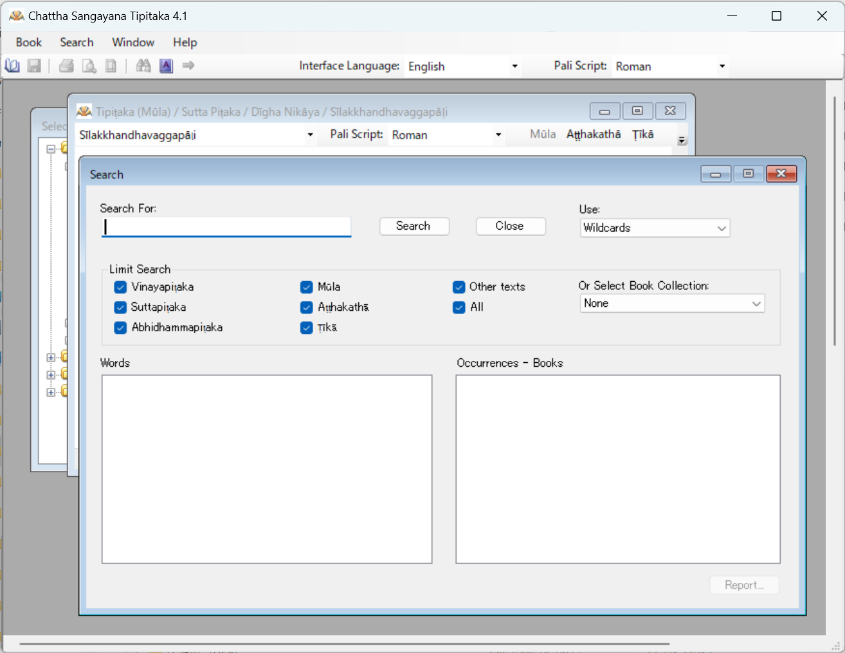This screenshot has height=653, width=845.
Task: Minimize the Search dialog window
Action: click(x=716, y=174)
